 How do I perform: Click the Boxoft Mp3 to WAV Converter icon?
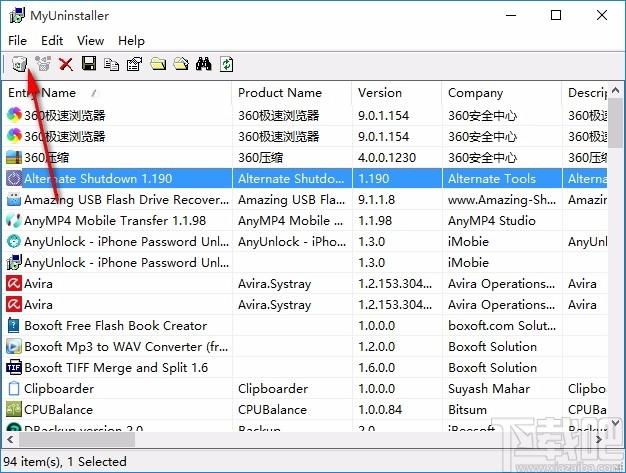tap(14, 346)
